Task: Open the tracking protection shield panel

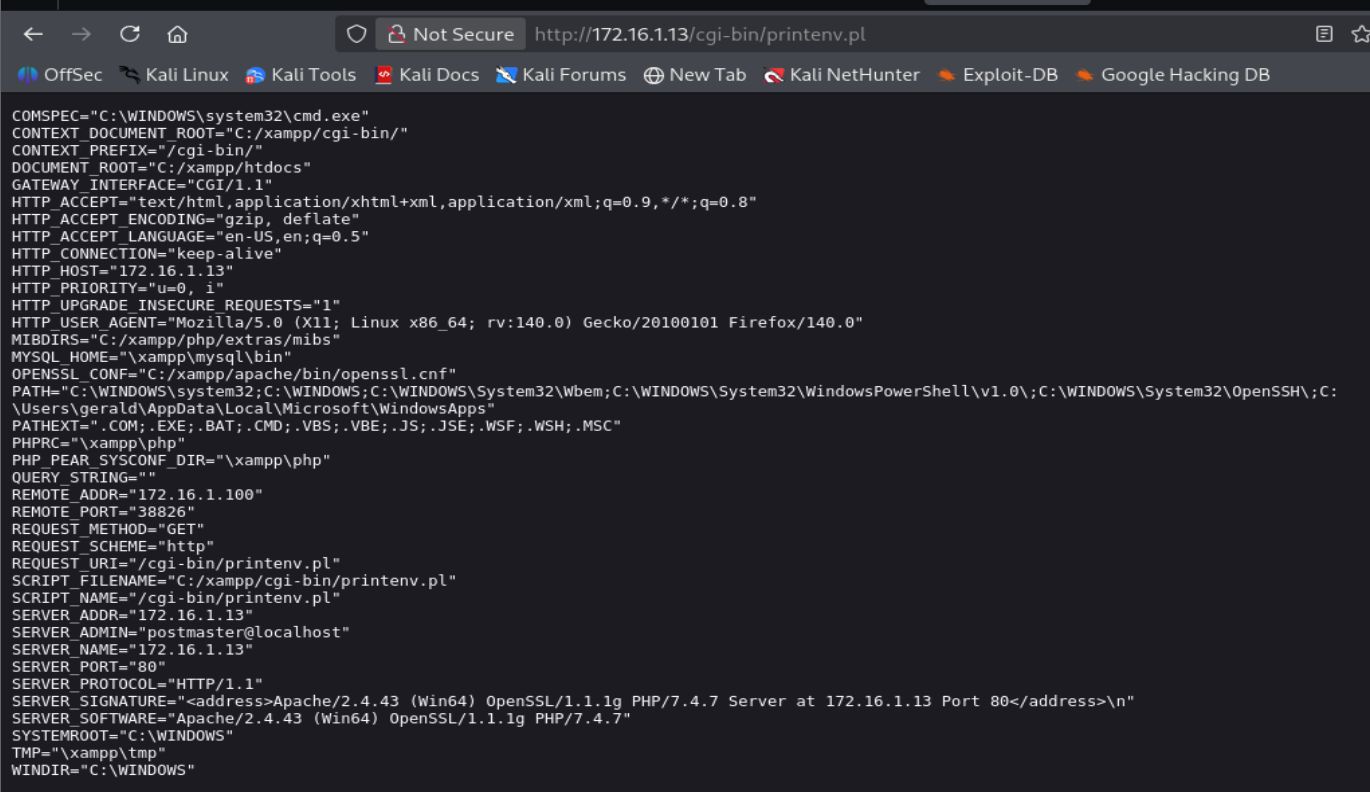Action: pos(357,34)
